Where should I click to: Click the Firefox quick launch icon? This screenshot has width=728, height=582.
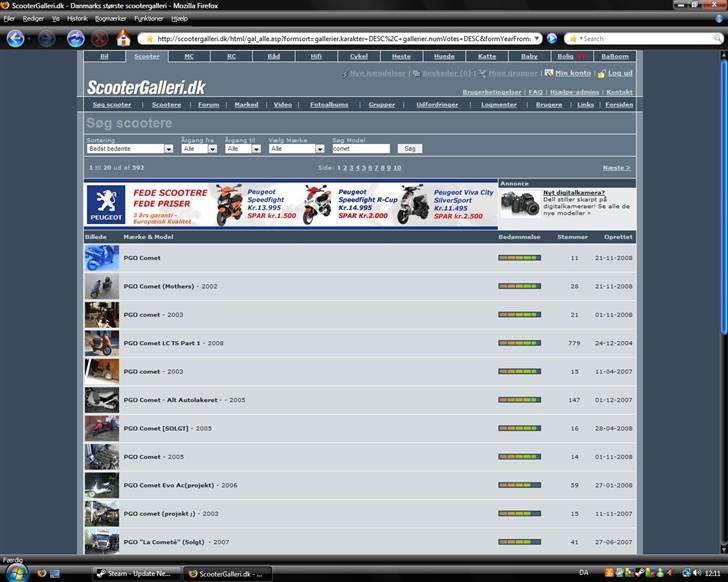coord(41,574)
